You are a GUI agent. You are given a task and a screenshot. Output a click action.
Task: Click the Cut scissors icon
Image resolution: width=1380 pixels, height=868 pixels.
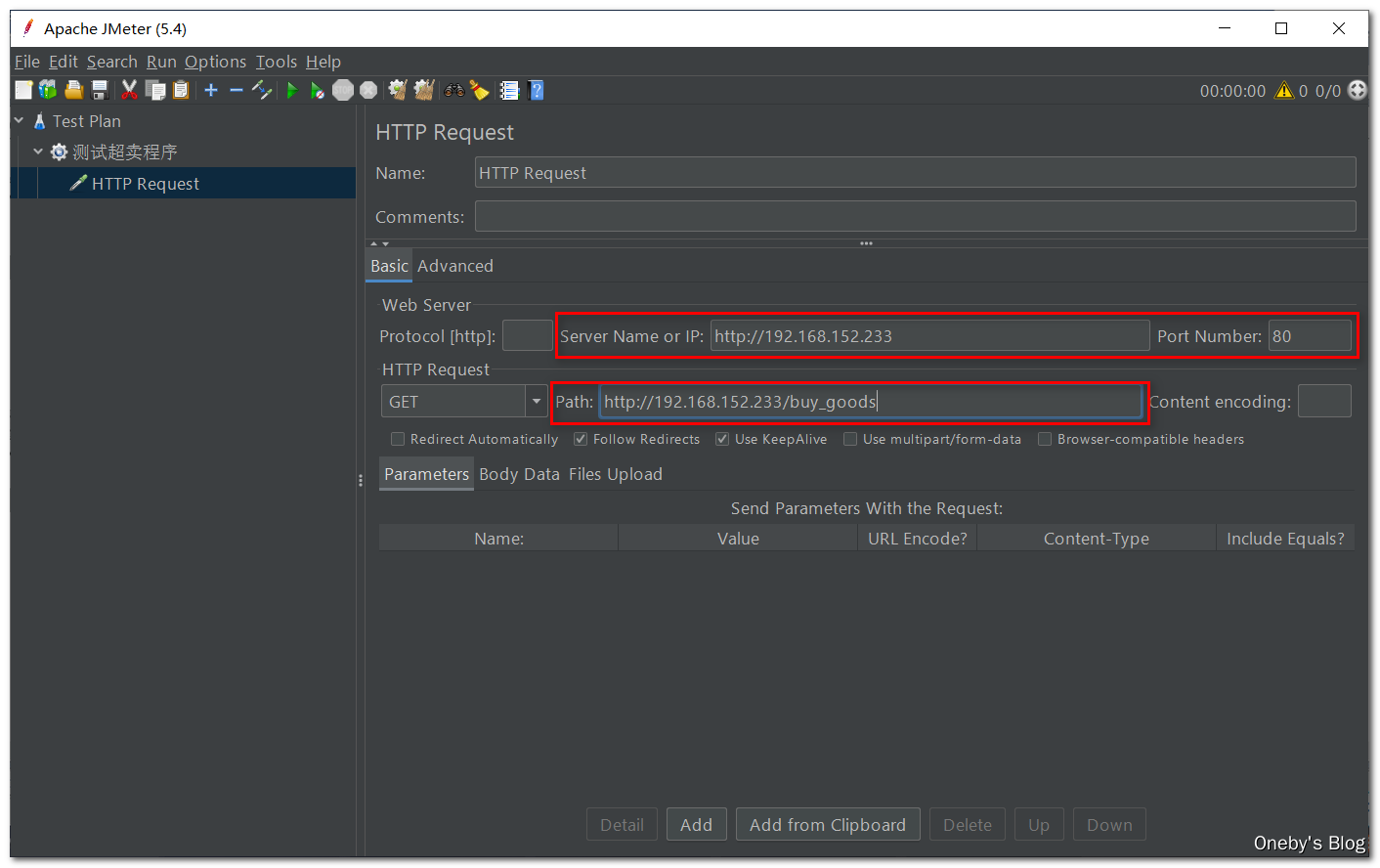click(x=129, y=90)
